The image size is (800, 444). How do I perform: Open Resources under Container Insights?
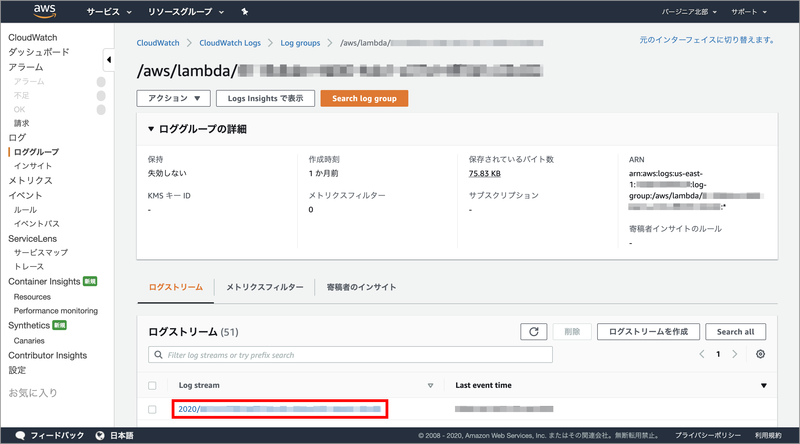coord(32,297)
